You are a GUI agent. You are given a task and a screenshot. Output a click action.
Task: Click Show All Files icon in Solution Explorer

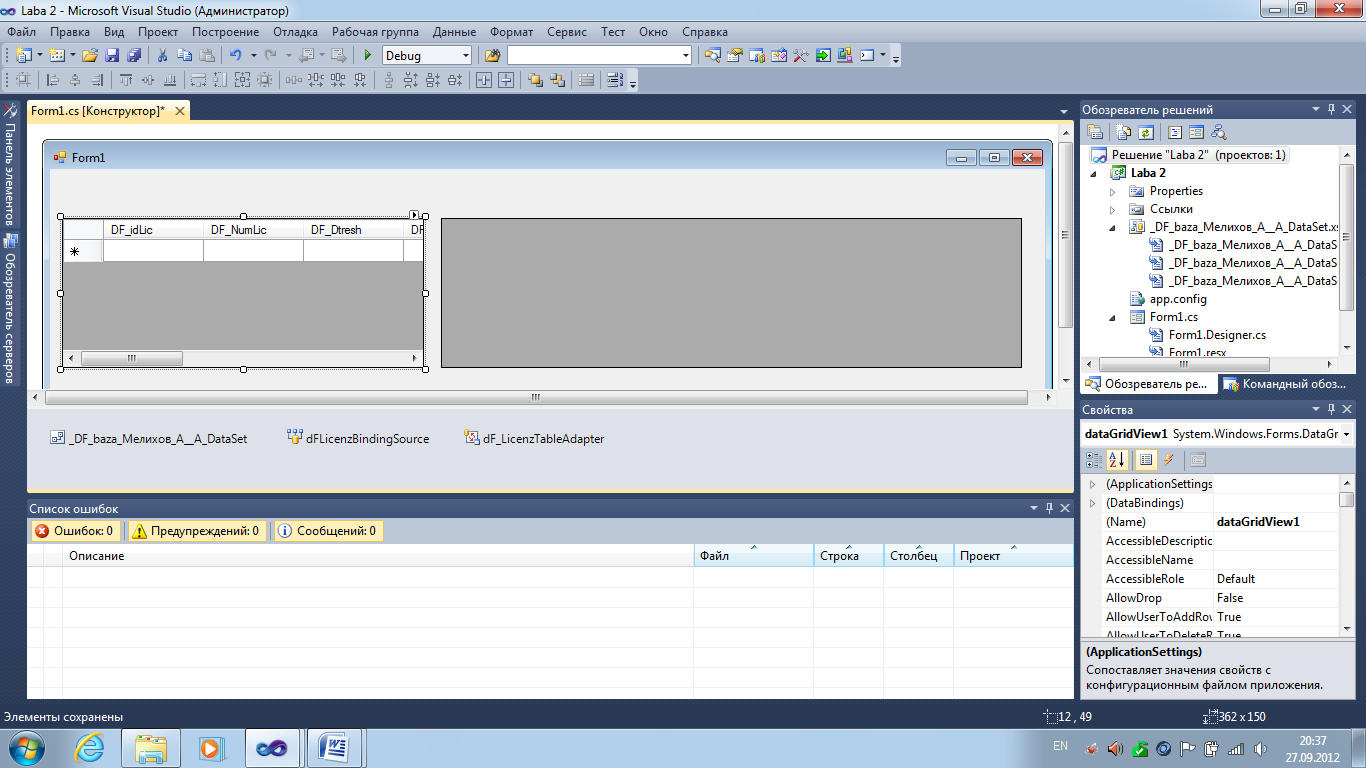point(1123,132)
